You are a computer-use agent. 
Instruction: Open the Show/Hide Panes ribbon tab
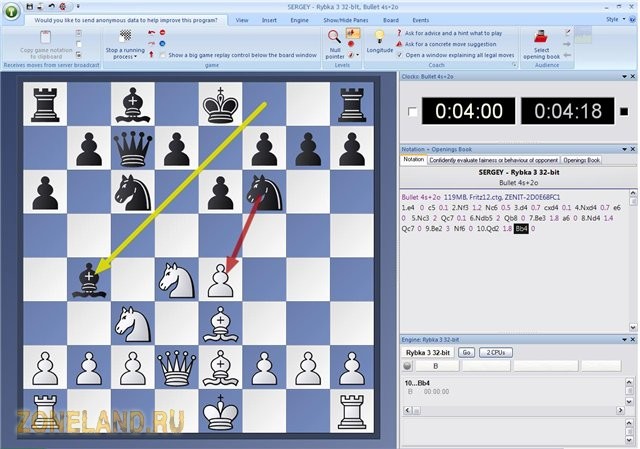pos(346,20)
